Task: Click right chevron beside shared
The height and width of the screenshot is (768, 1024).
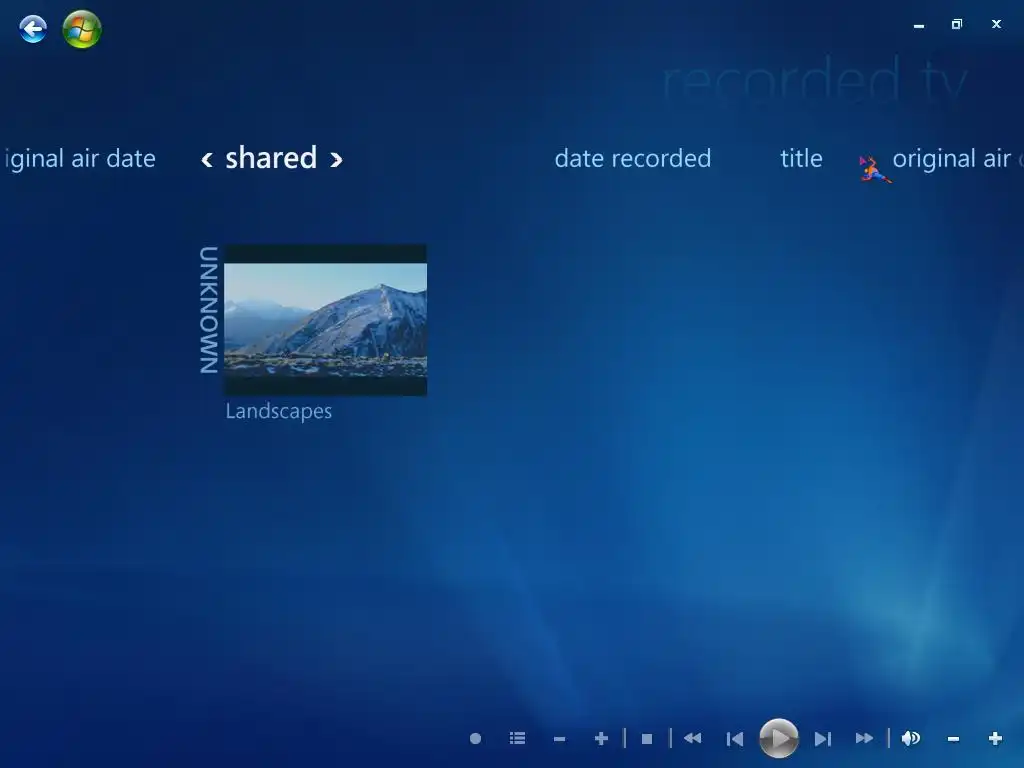Action: tap(336, 159)
